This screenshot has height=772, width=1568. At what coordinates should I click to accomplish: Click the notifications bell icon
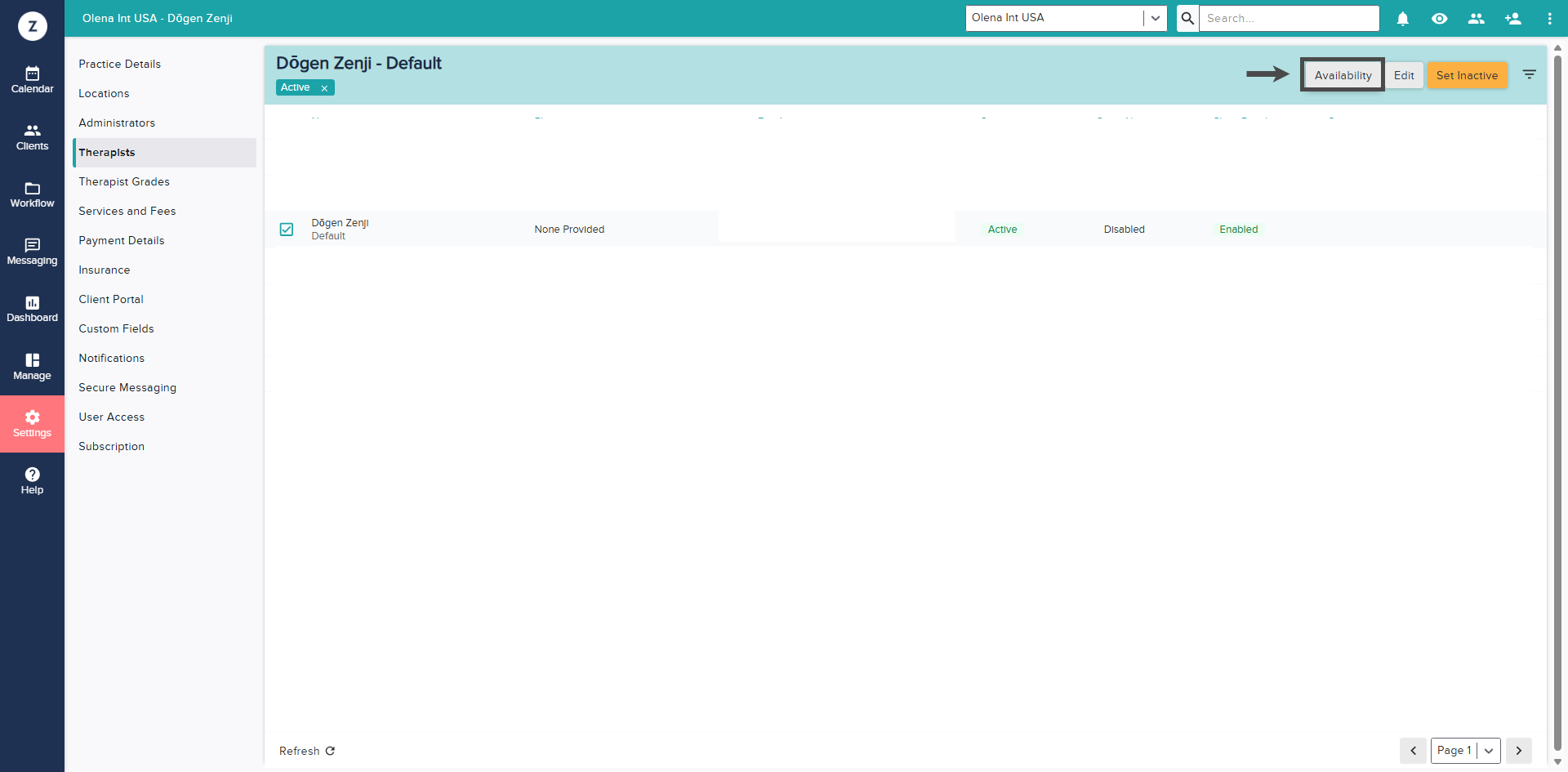1402,18
